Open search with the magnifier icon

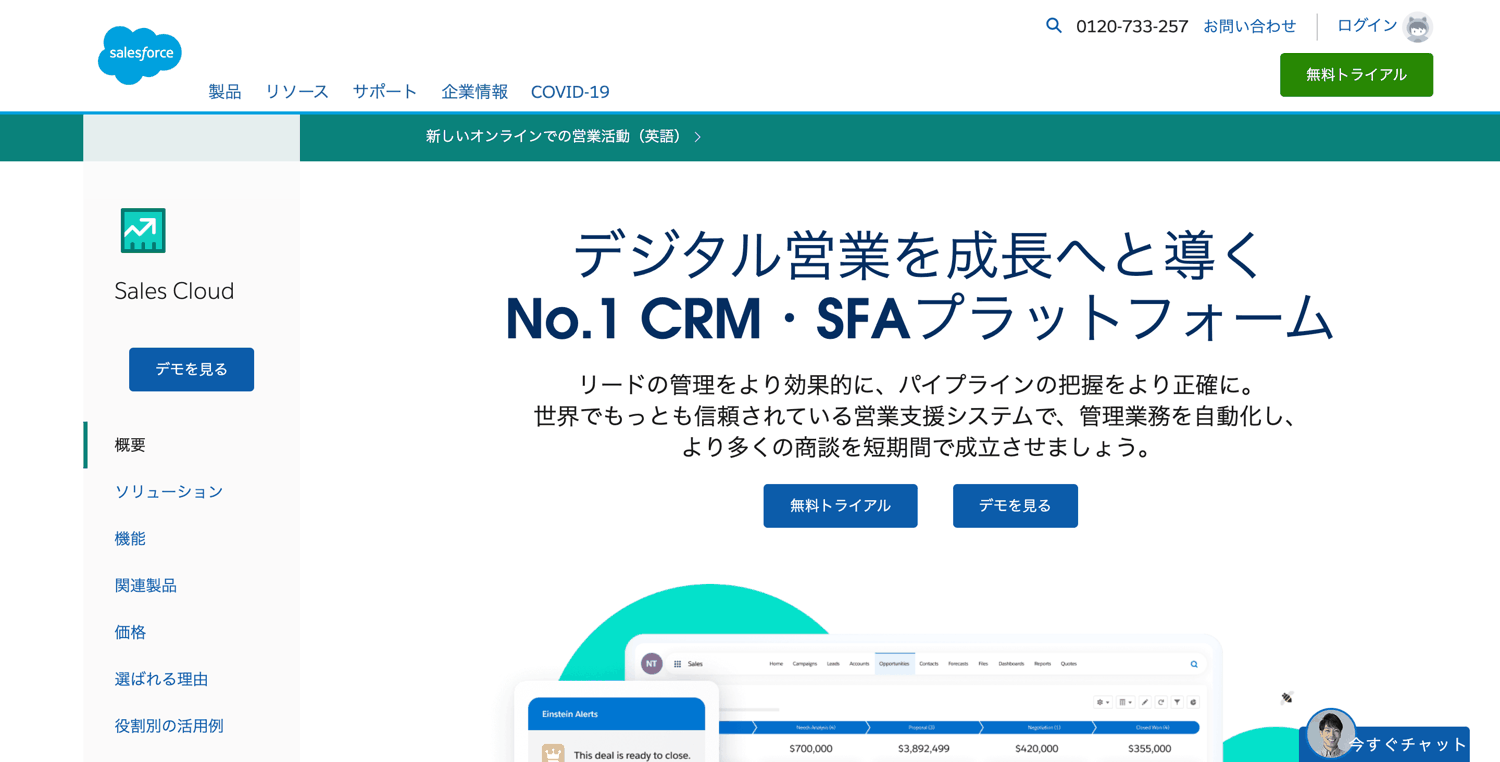[1054, 26]
